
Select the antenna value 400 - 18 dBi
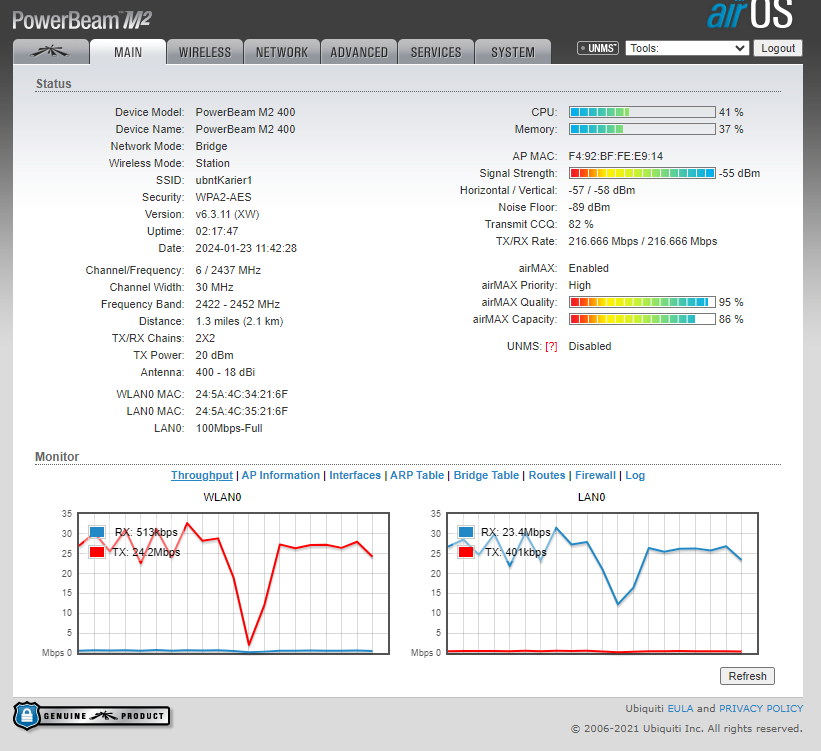pos(225,372)
